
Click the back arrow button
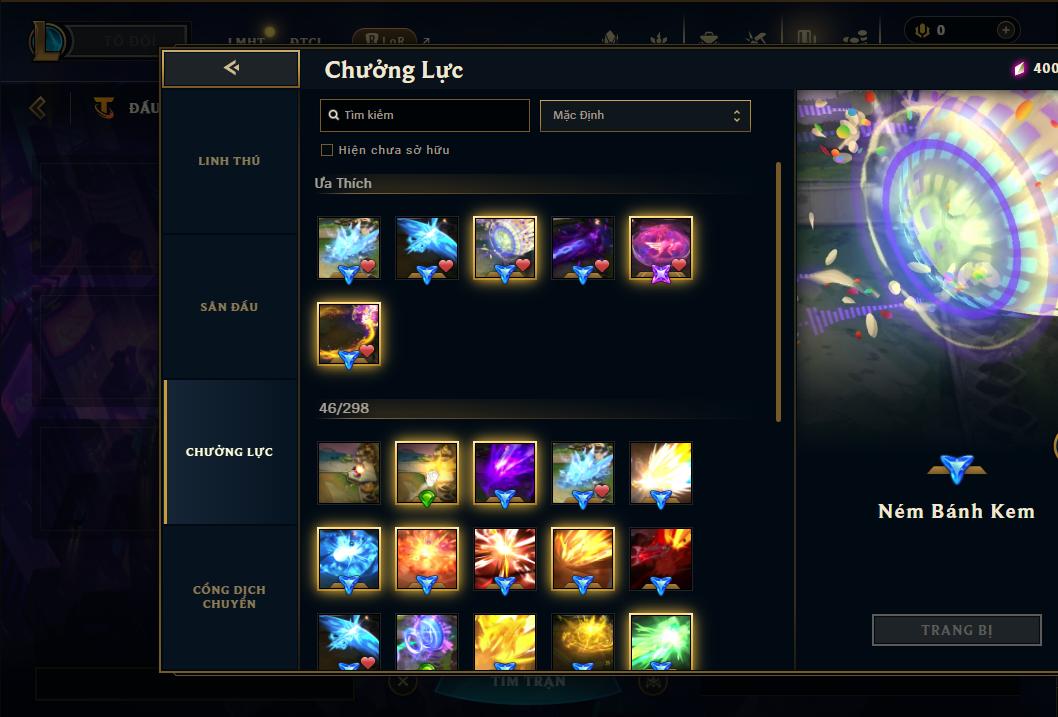pyautogui.click(x=231, y=68)
